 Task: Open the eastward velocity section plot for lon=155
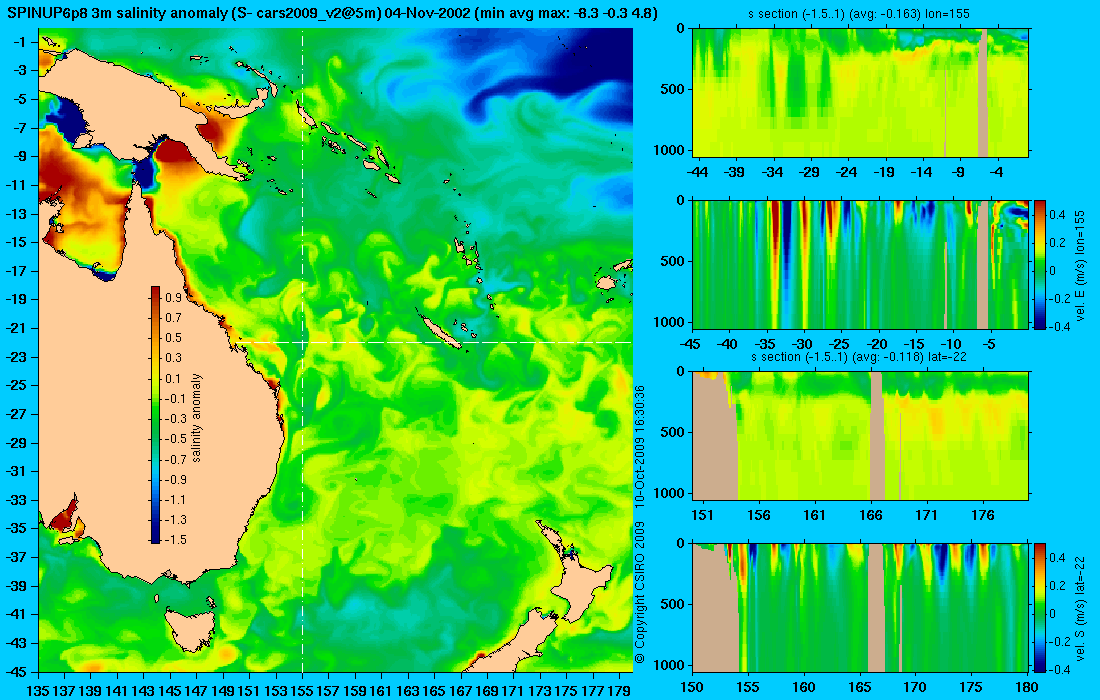click(860, 264)
